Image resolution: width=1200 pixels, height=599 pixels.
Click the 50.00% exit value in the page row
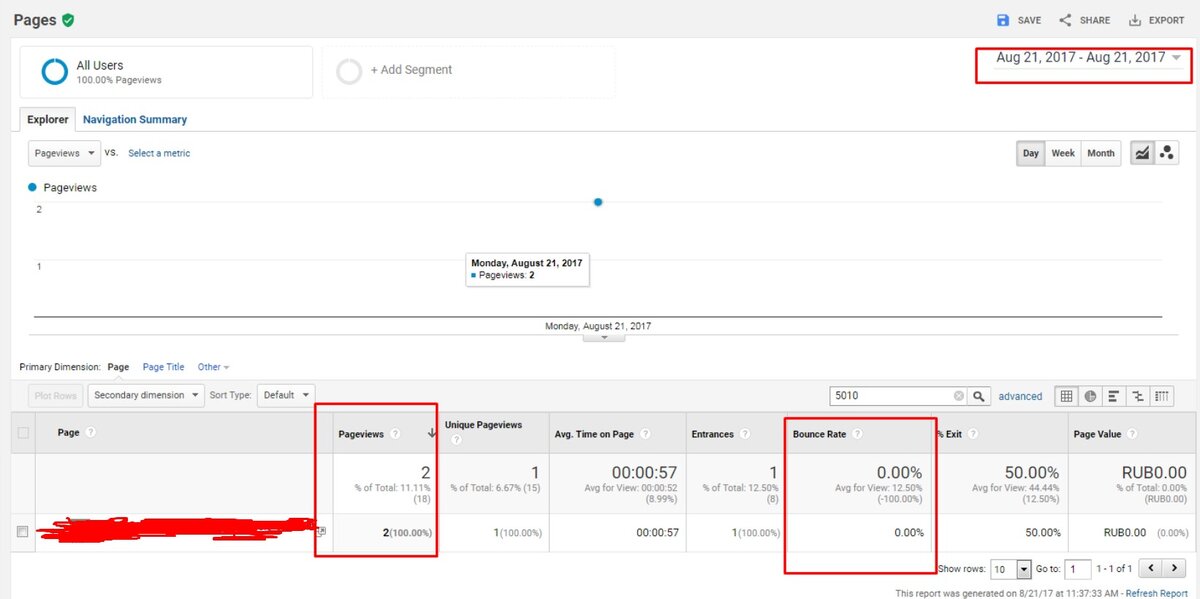(x=1042, y=533)
